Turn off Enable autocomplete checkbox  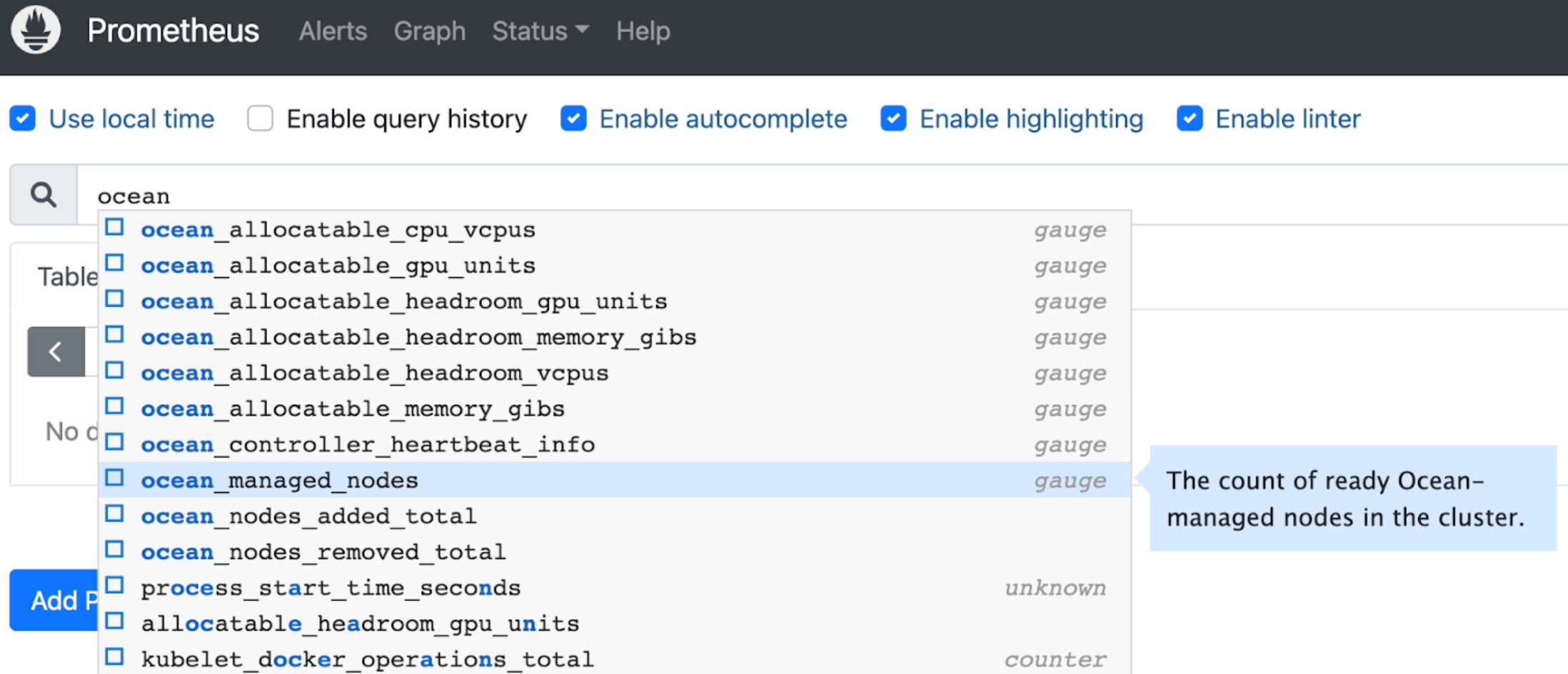573,119
